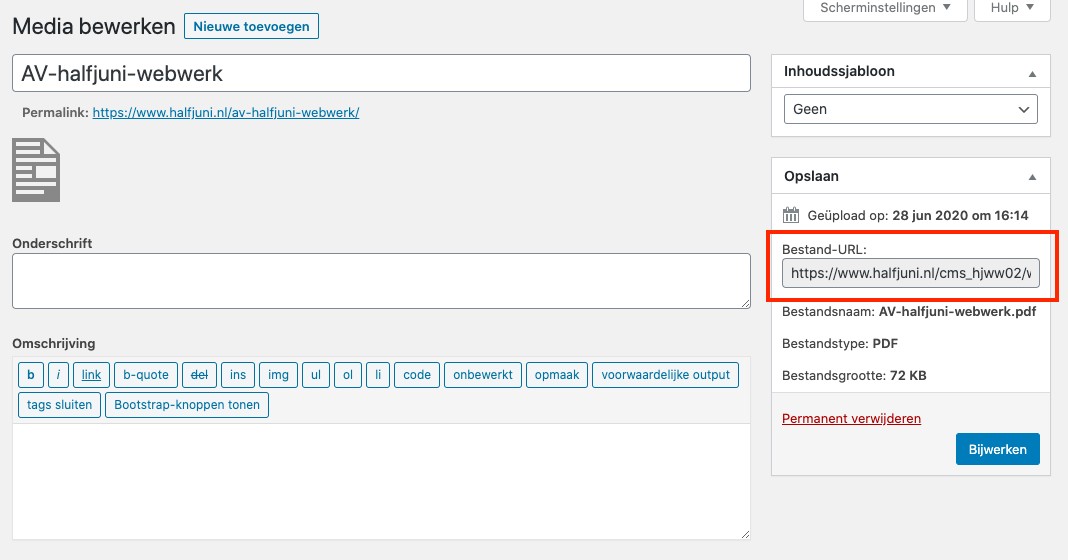Screen dimensions: 1068x560
Task: Click Bootstrap-knoppen tonen button
Action: click(x=187, y=405)
